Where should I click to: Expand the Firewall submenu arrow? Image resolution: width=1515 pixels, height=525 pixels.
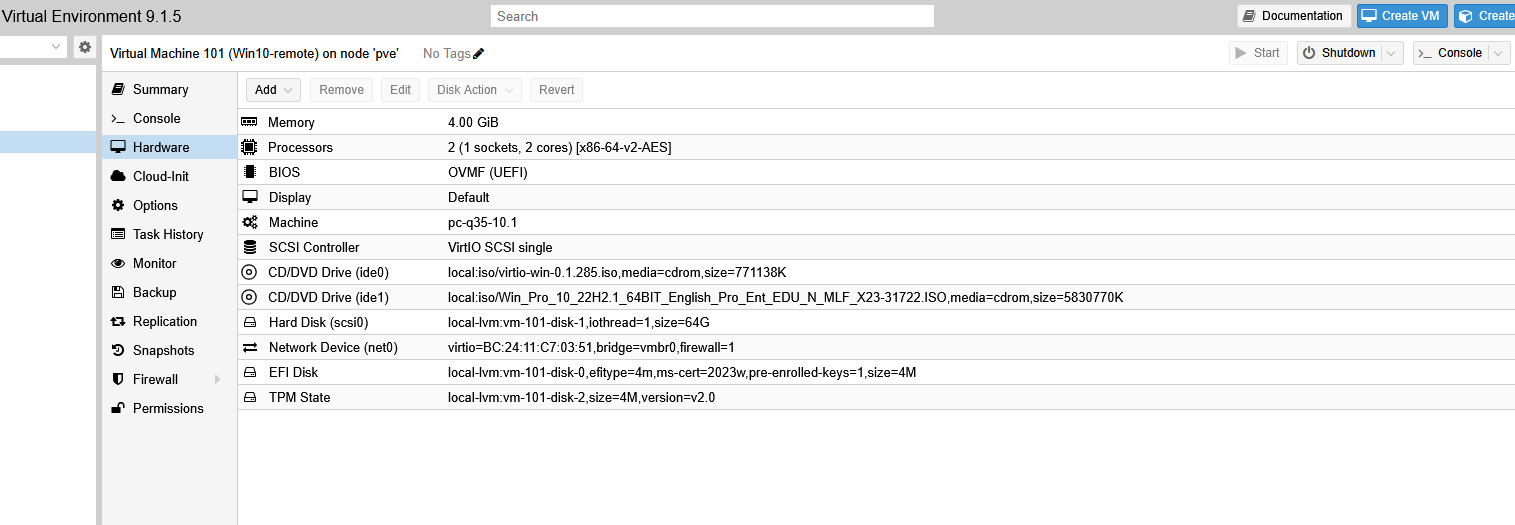[218, 379]
